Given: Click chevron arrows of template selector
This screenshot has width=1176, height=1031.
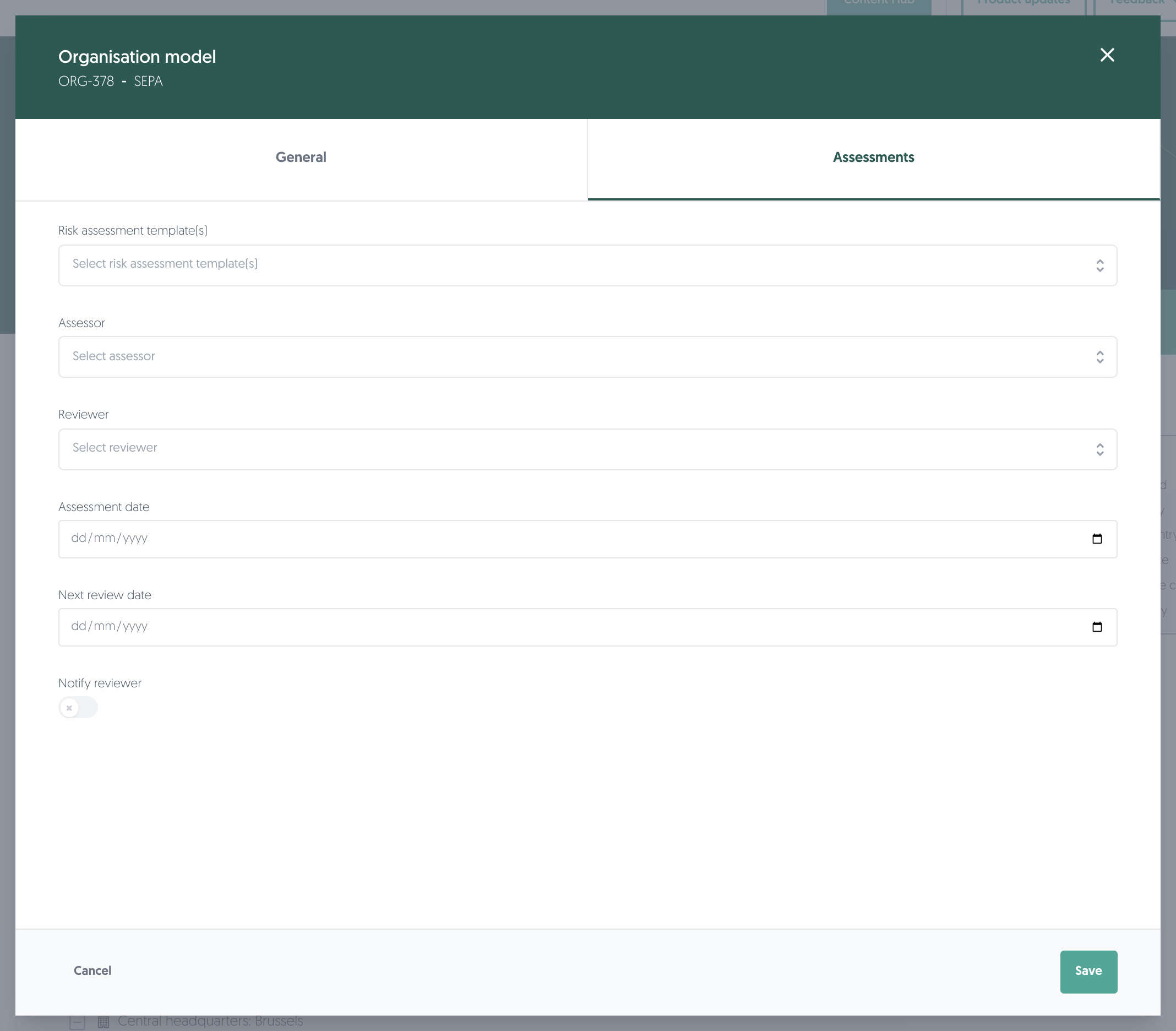Looking at the screenshot, I should (1099, 265).
